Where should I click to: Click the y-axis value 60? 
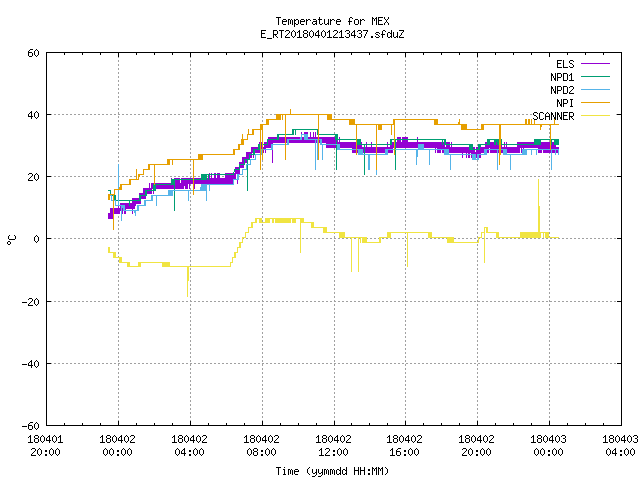(x=33, y=53)
